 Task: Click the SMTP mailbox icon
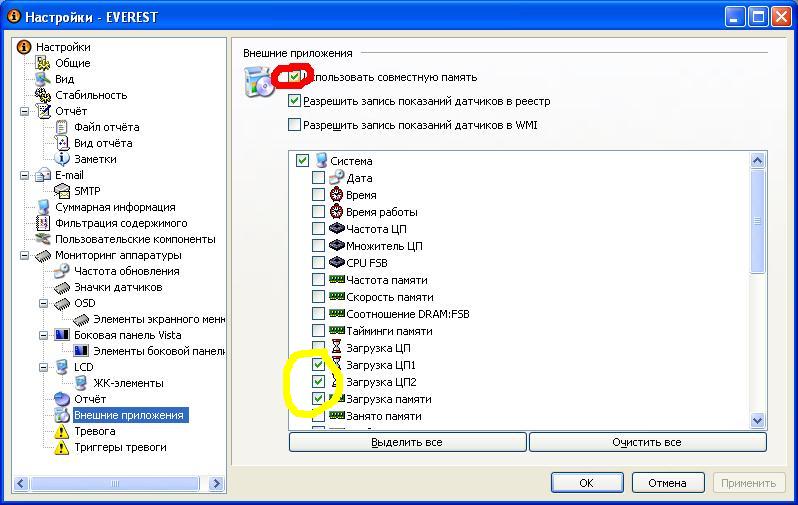point(62,191)
